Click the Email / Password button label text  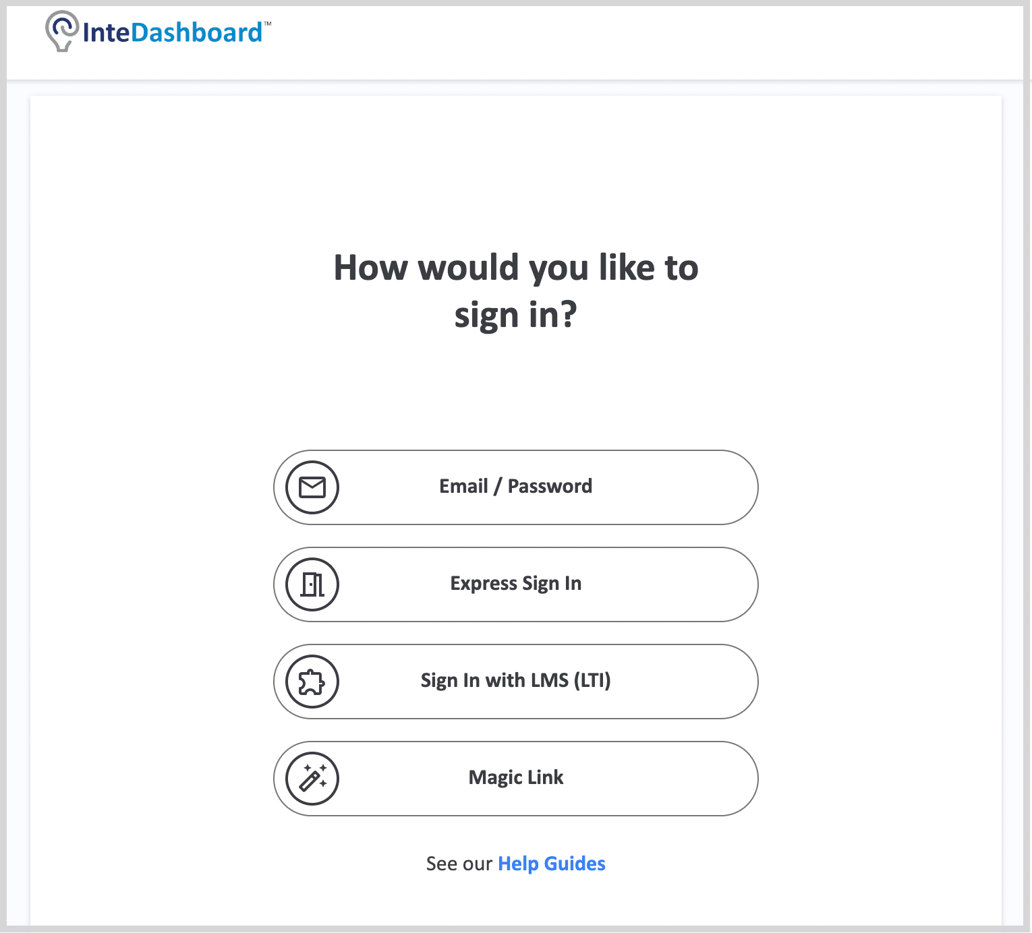click(x=516, y=487)
